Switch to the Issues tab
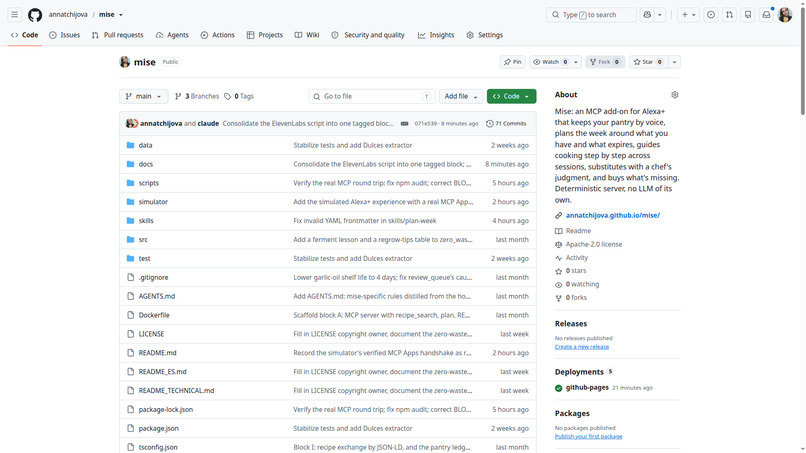 (x=65, y=35)
